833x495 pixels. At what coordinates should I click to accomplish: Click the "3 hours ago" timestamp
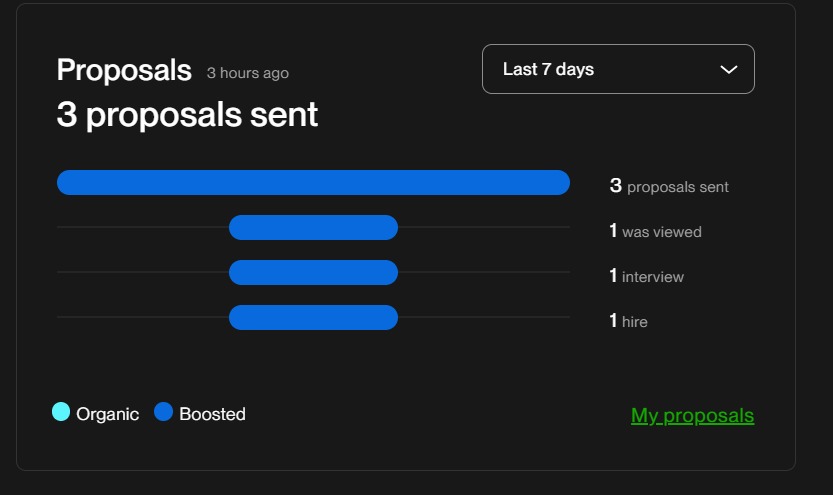[x=247, y=73]
